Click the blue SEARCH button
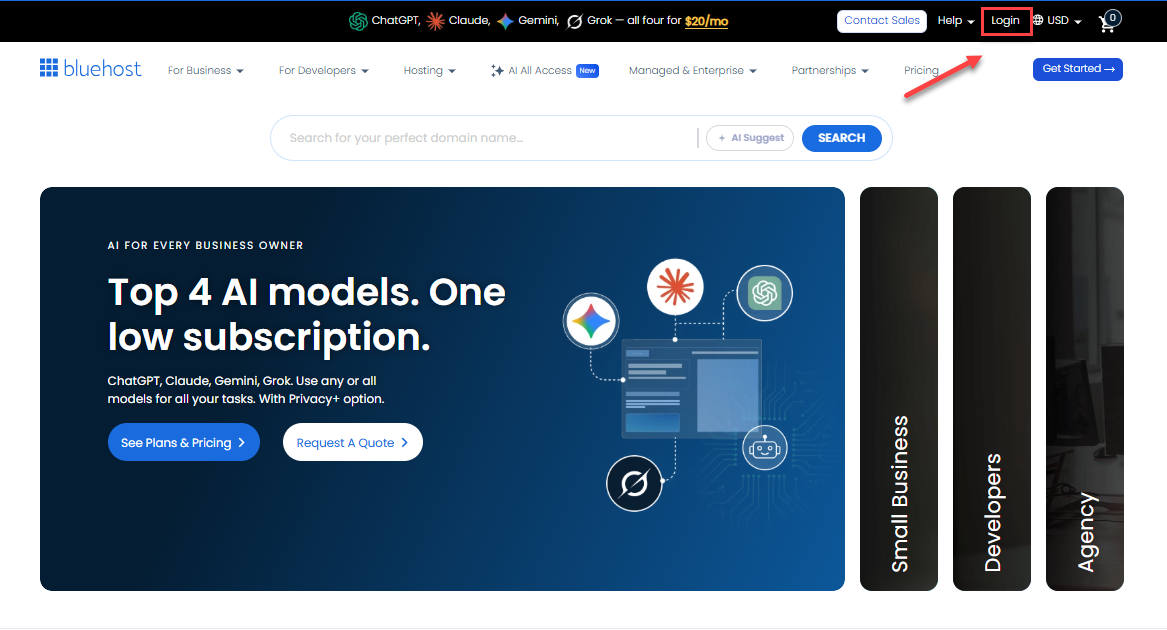This screenshot has width=1167, height=630. 842,138
